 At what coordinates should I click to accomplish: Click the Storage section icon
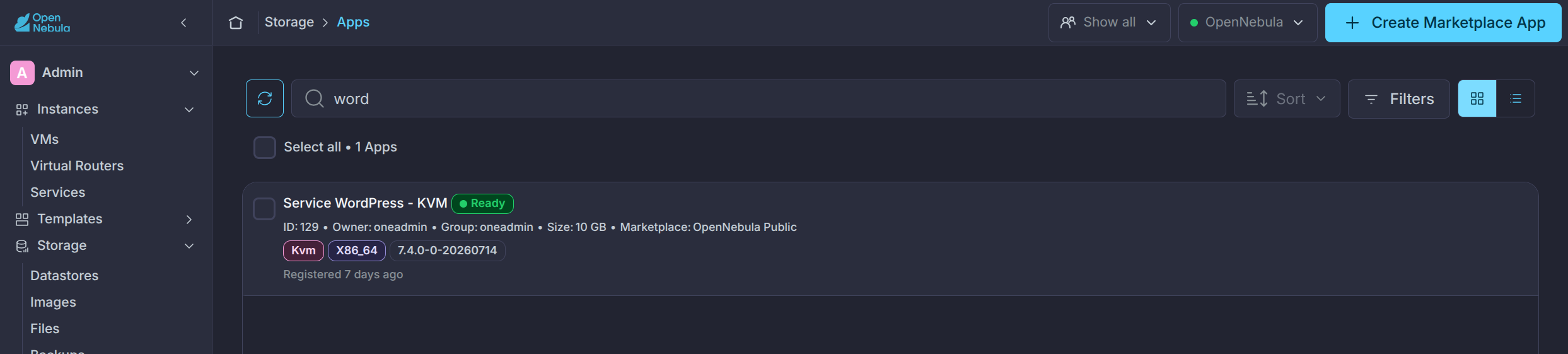point(22,246)
